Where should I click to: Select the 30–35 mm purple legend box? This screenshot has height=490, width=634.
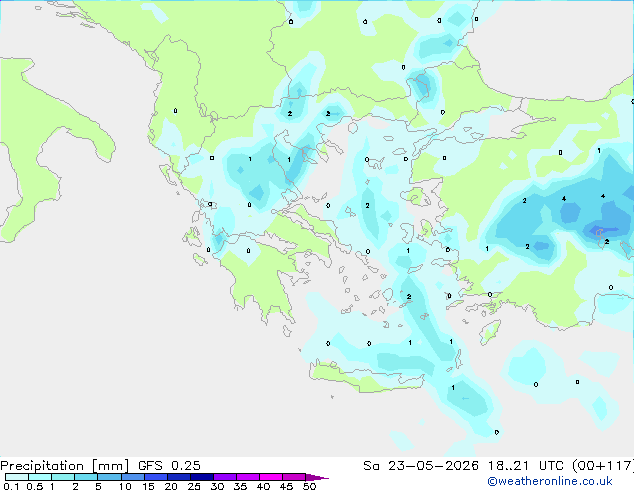pos(225,477)
